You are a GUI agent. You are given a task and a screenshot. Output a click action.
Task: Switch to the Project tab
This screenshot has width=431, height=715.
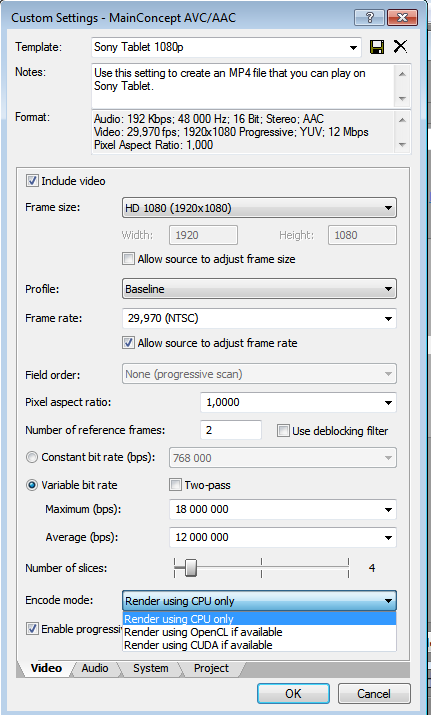click(211, 668)
